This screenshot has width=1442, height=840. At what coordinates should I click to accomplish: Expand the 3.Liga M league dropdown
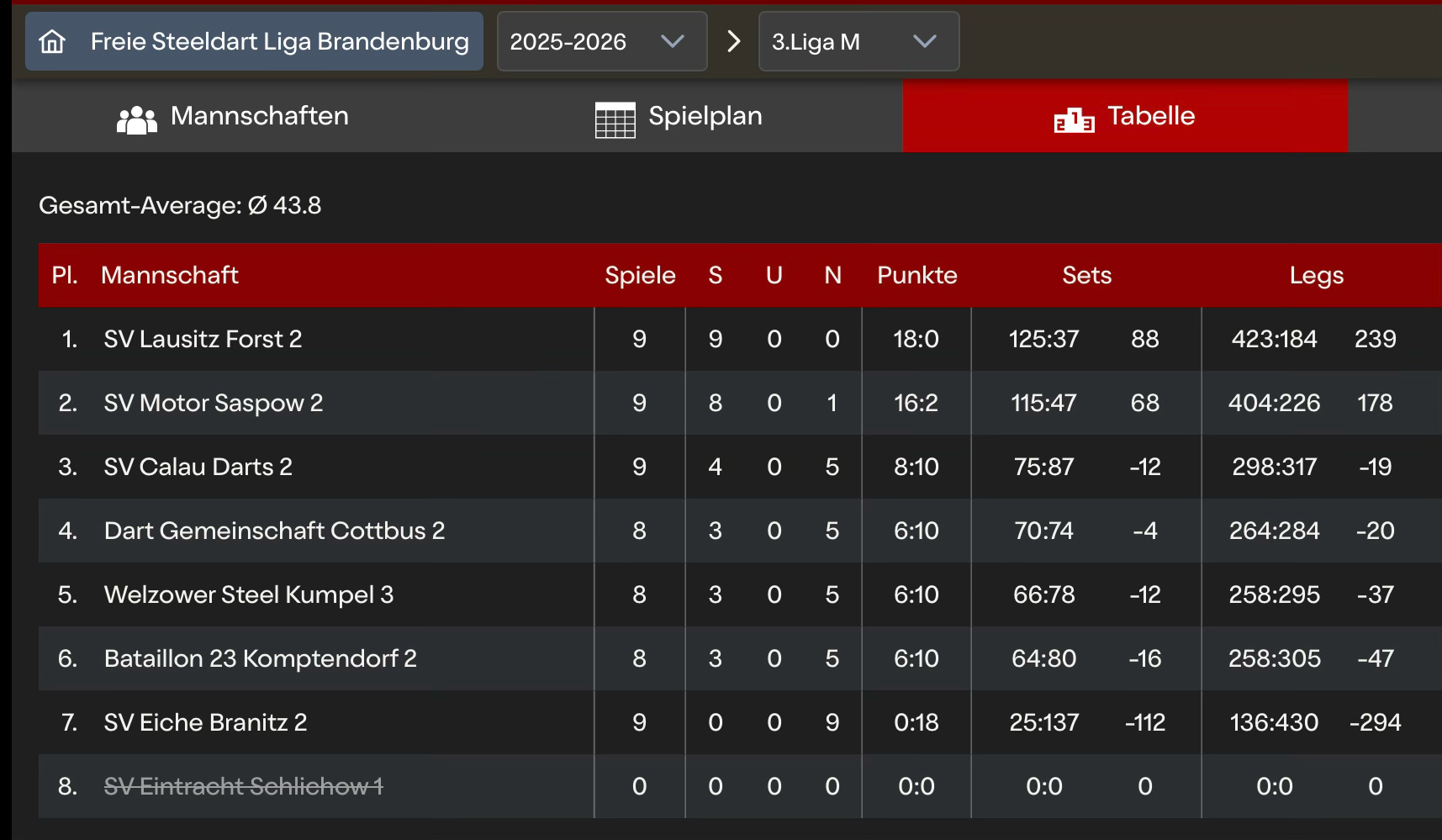858,41
